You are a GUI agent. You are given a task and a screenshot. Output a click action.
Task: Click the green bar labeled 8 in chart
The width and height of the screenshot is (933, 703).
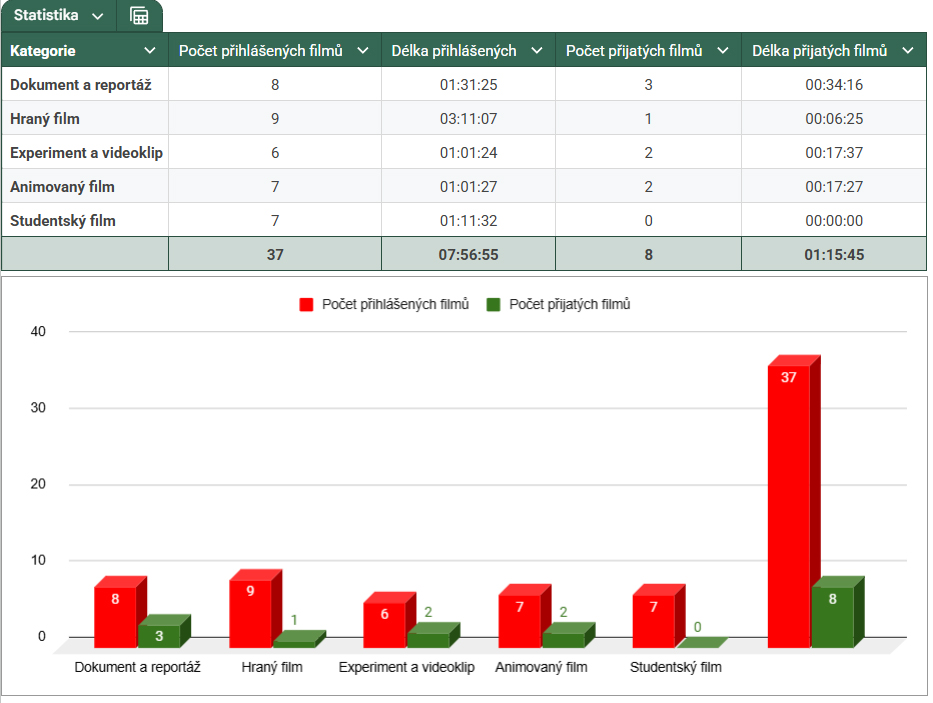831,615
